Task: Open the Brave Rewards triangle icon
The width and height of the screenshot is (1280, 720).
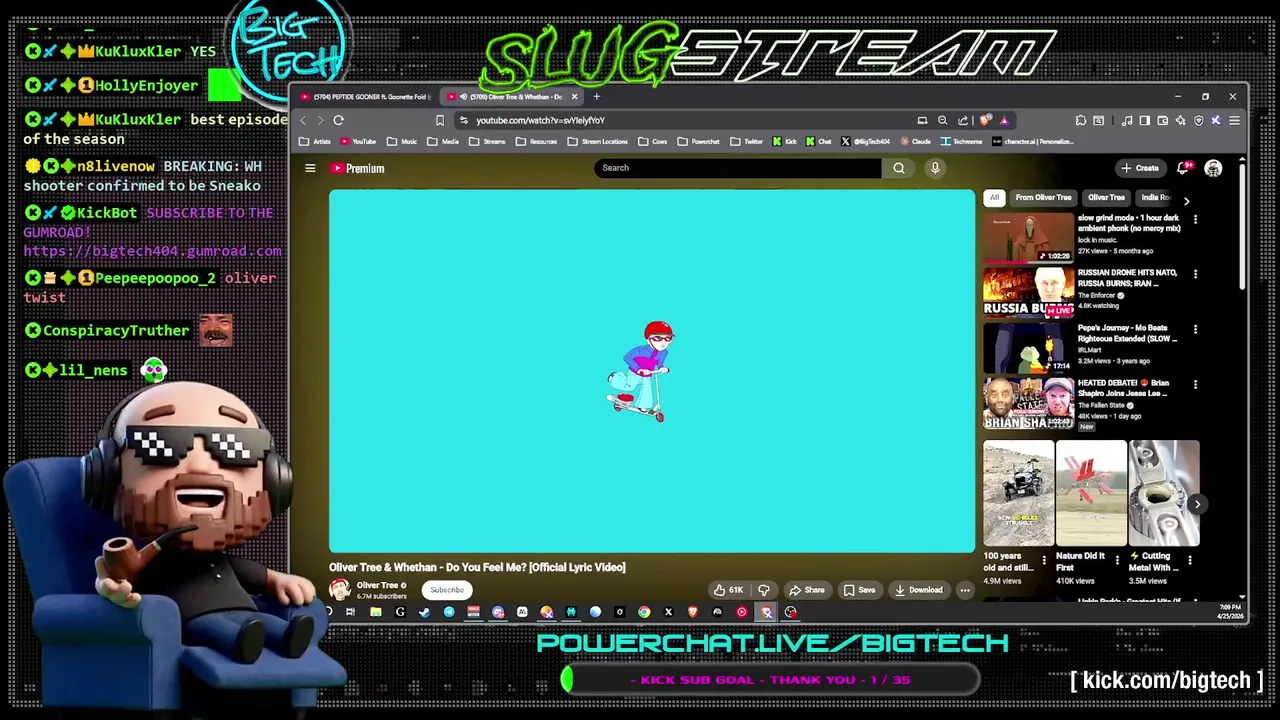Action: 1004,120
